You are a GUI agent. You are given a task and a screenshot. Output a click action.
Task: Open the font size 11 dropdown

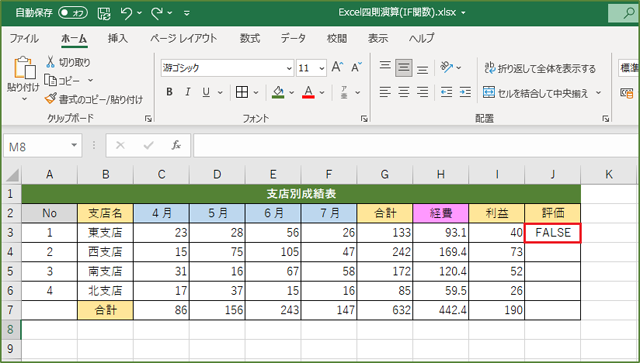pyautogui.click(x=322, y=68)
